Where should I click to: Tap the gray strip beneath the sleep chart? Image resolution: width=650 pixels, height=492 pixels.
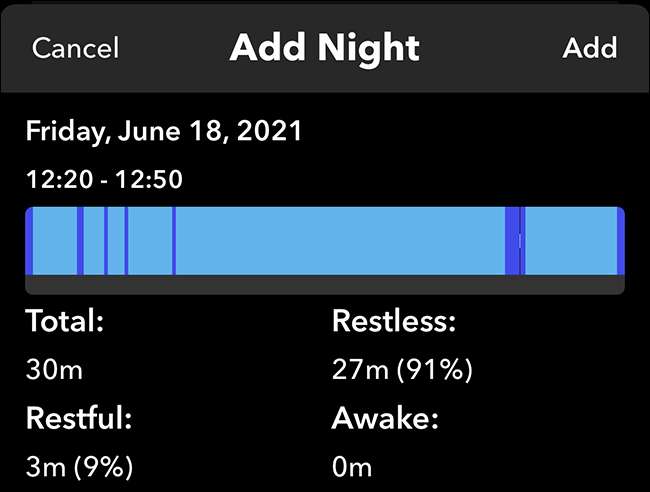tap(325, 284)
